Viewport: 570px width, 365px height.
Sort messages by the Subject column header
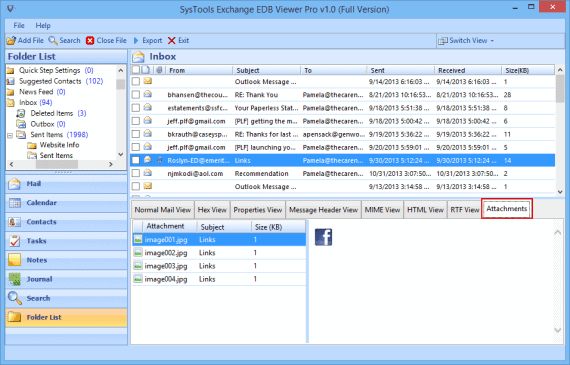(266, 70)
